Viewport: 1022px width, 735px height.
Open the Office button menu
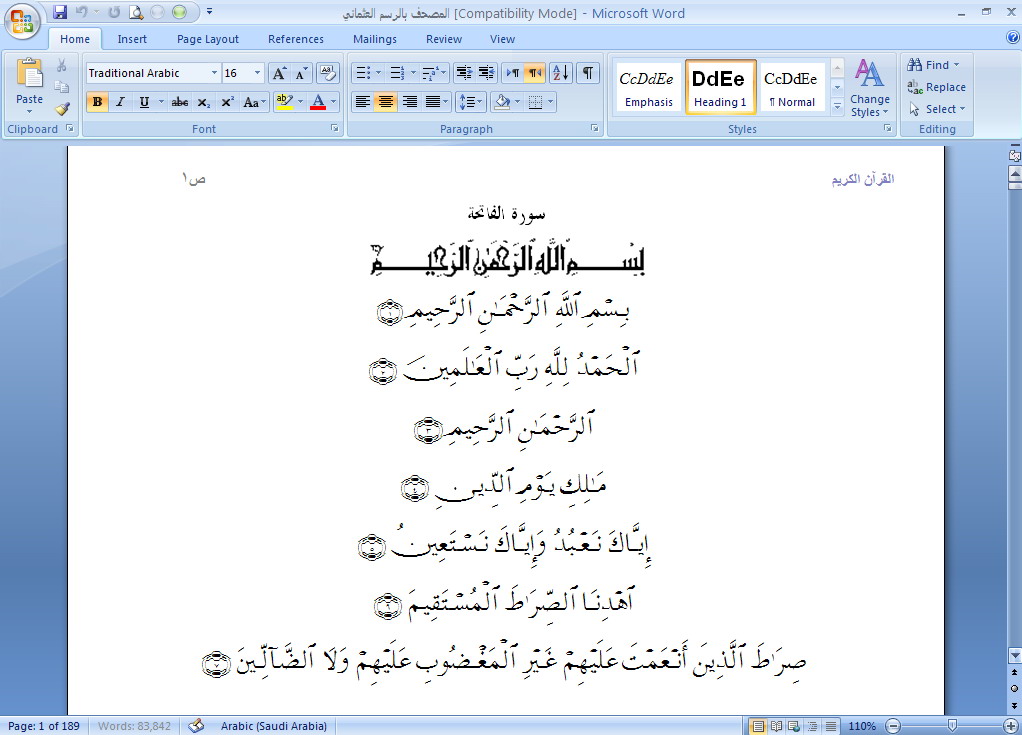click(x=22, y=22)
